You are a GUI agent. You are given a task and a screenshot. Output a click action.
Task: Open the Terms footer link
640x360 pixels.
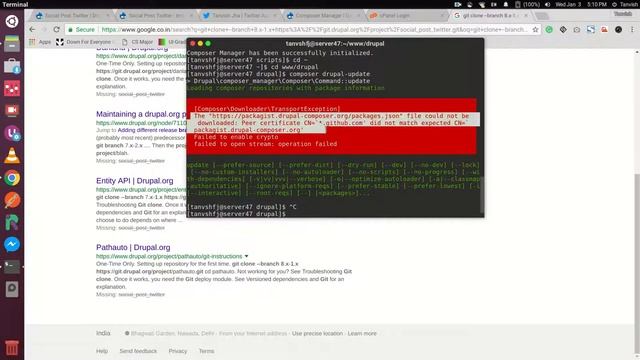tap(206, 351)
